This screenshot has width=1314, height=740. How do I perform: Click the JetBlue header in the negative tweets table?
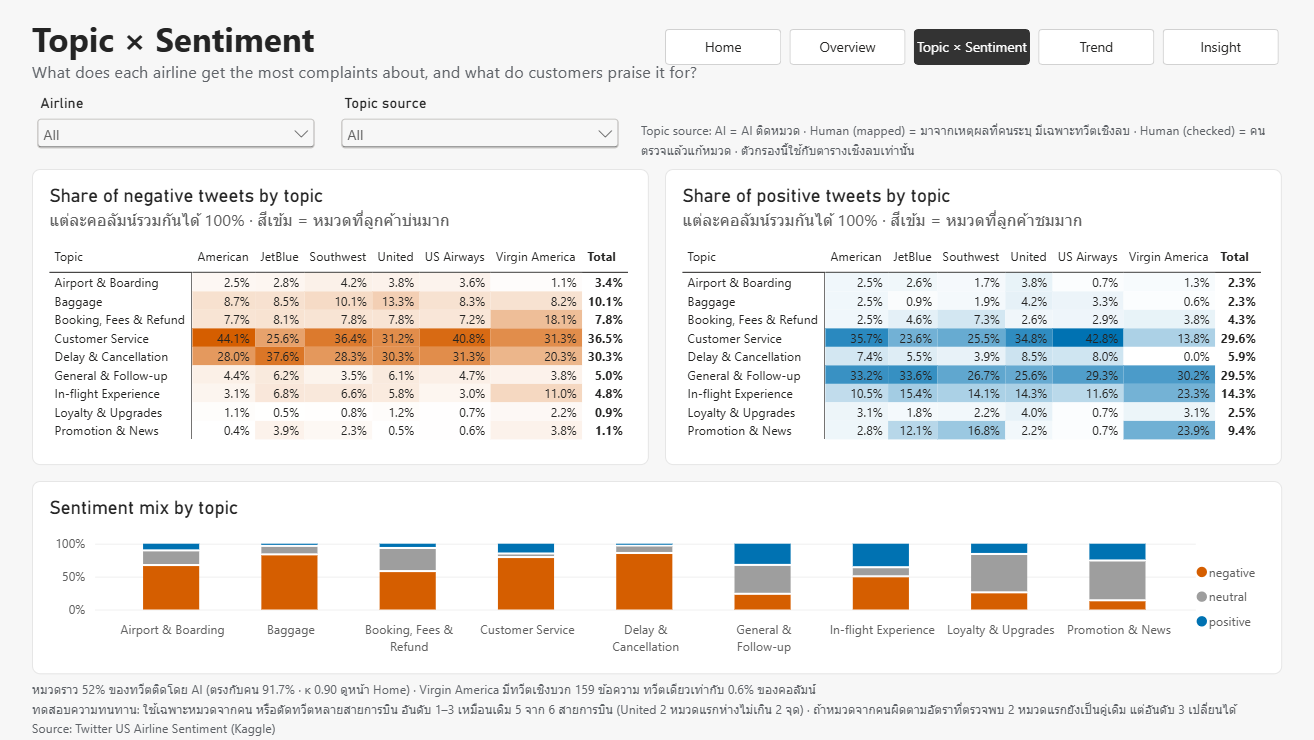(279, 257)
